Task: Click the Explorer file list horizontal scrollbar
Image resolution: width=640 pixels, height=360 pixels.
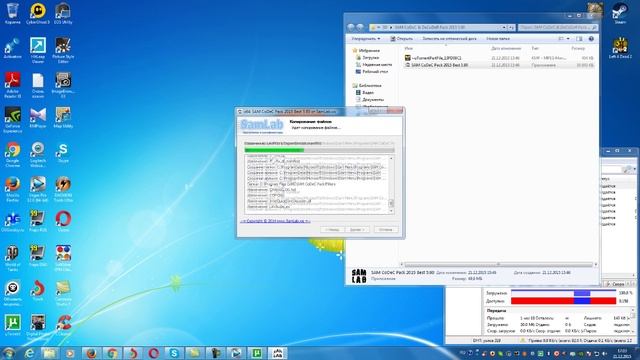Action: coord(498,264)
